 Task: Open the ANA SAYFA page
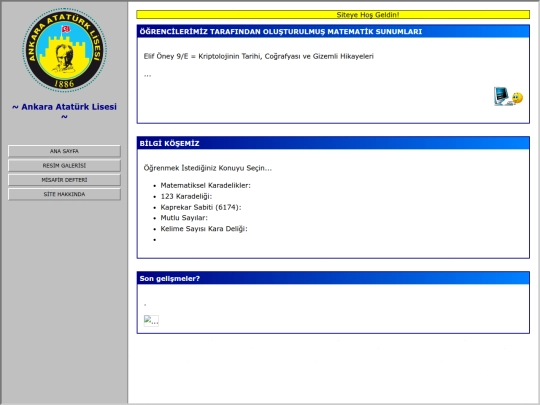click(64, 151)
